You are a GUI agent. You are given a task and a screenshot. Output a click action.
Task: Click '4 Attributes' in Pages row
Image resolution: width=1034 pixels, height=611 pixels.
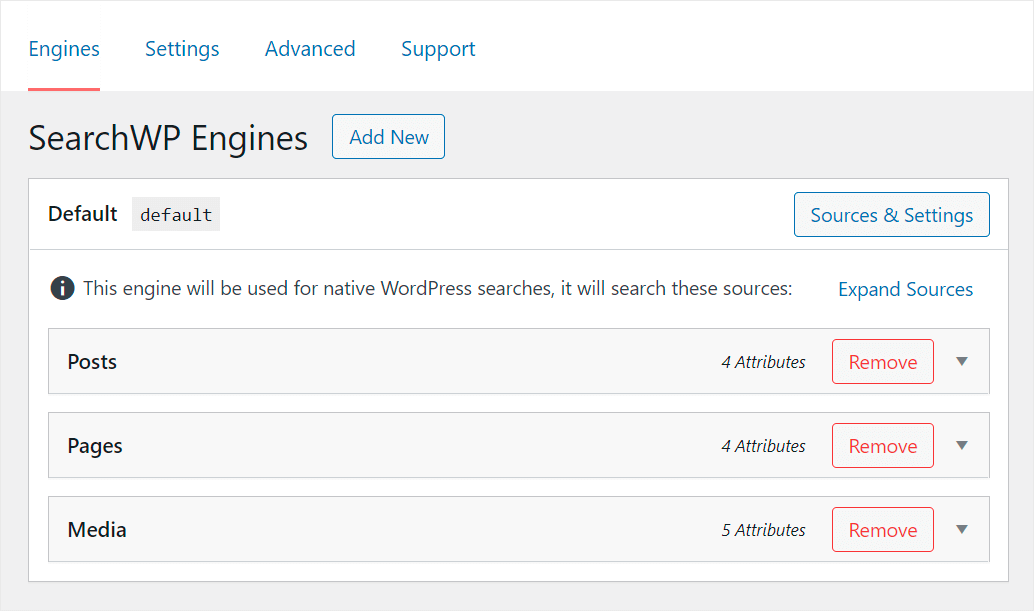tap(763, 446)
